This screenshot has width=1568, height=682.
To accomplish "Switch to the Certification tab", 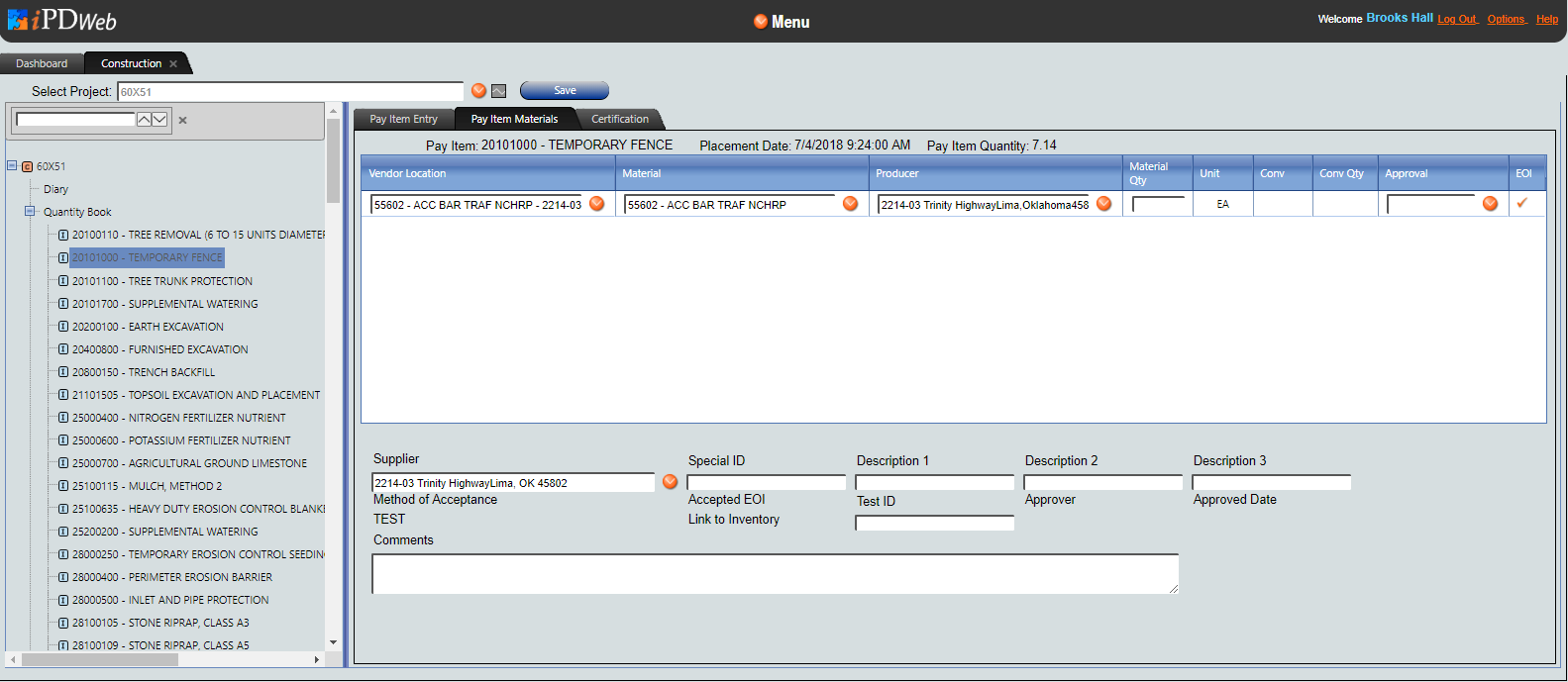I will coord(620,119).
